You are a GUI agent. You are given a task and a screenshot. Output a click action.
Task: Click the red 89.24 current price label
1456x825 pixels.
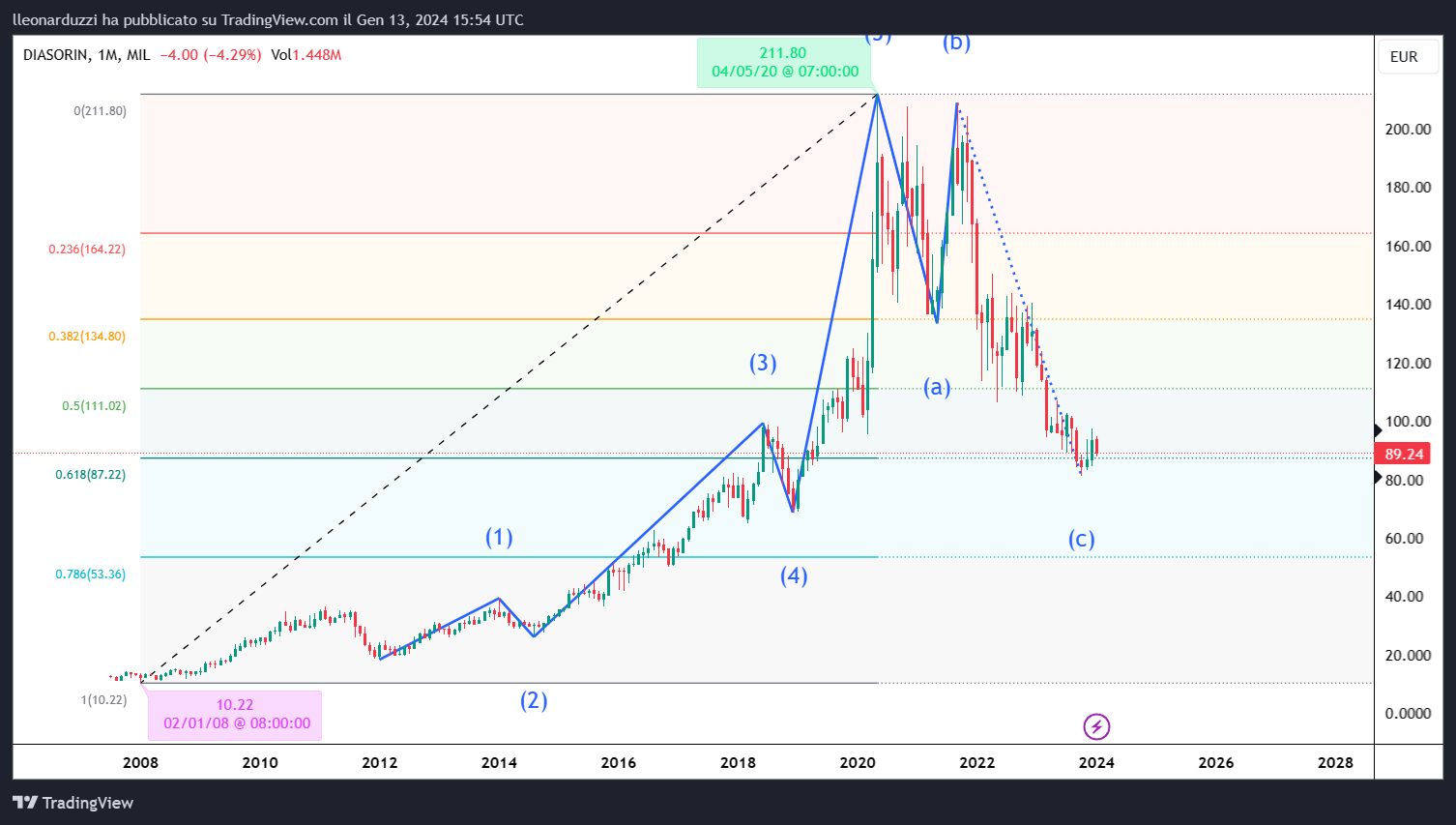point(1403,454)
